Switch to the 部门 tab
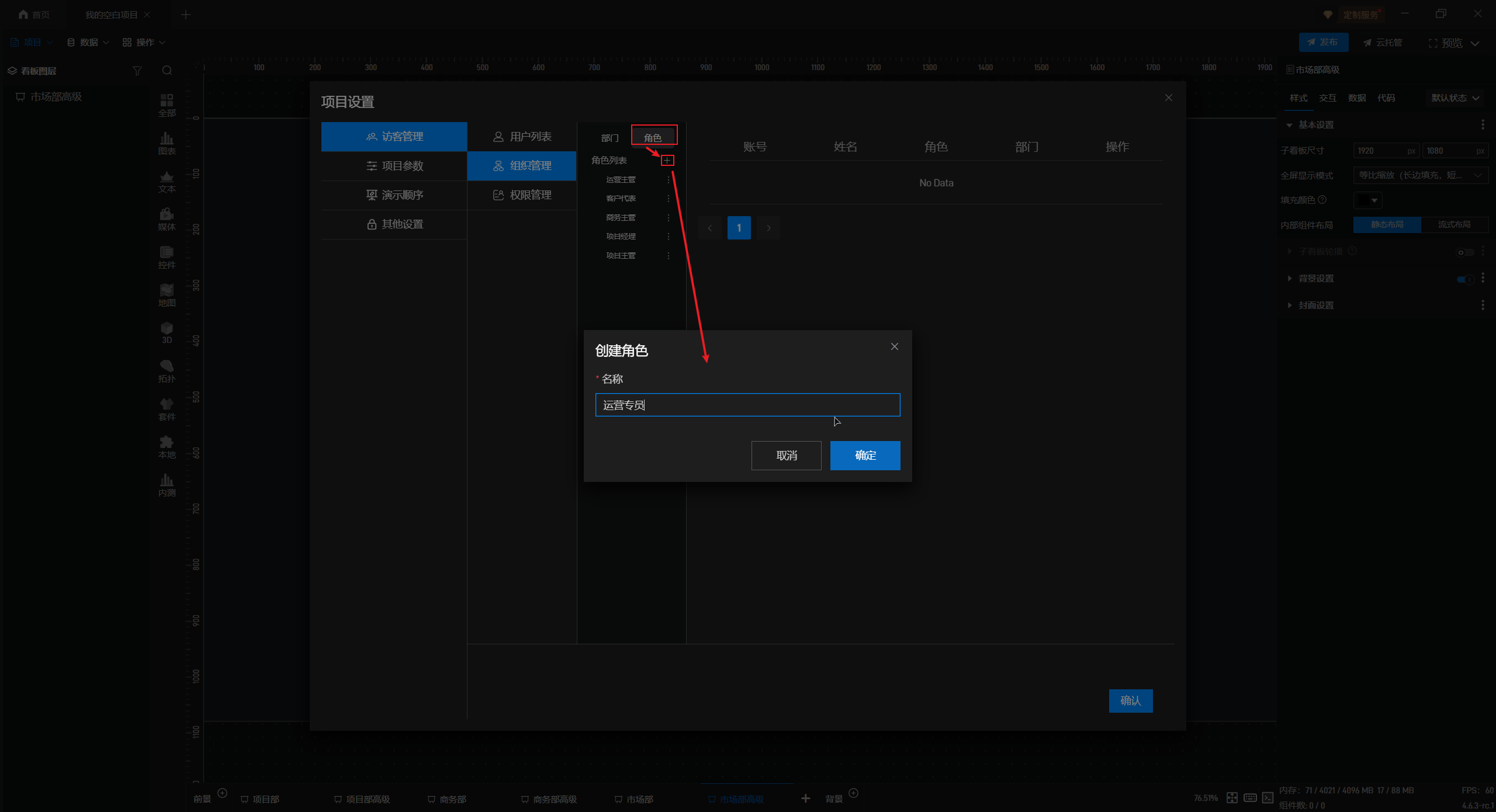 (x=610, y=138)
